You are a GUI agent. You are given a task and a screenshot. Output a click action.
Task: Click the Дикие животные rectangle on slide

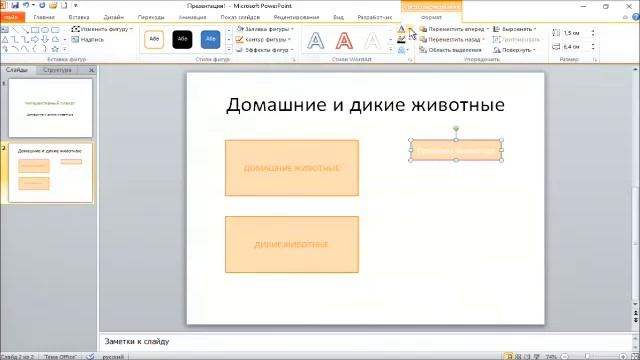coord(292,244)
